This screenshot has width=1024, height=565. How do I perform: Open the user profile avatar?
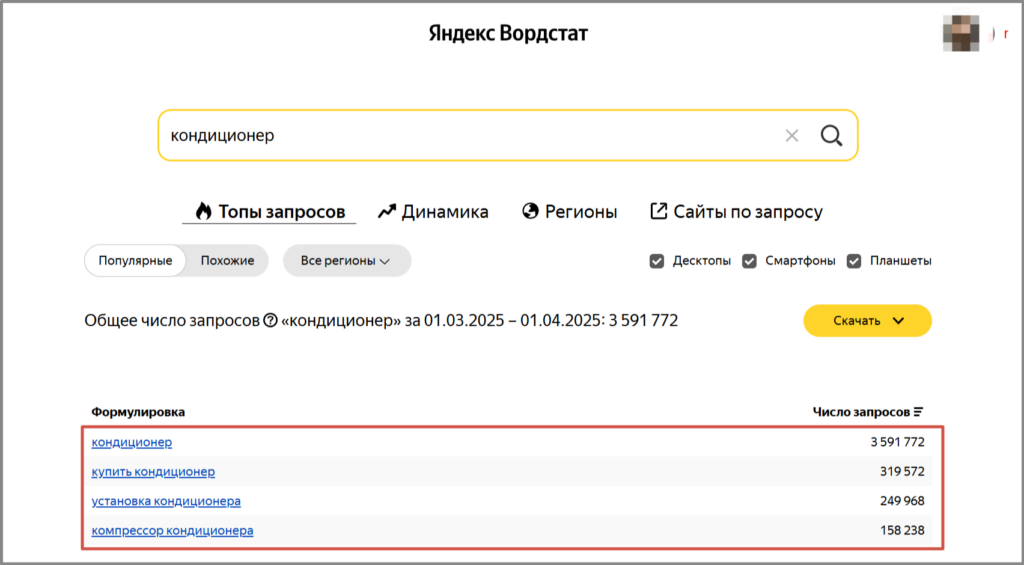coord(960,34)
